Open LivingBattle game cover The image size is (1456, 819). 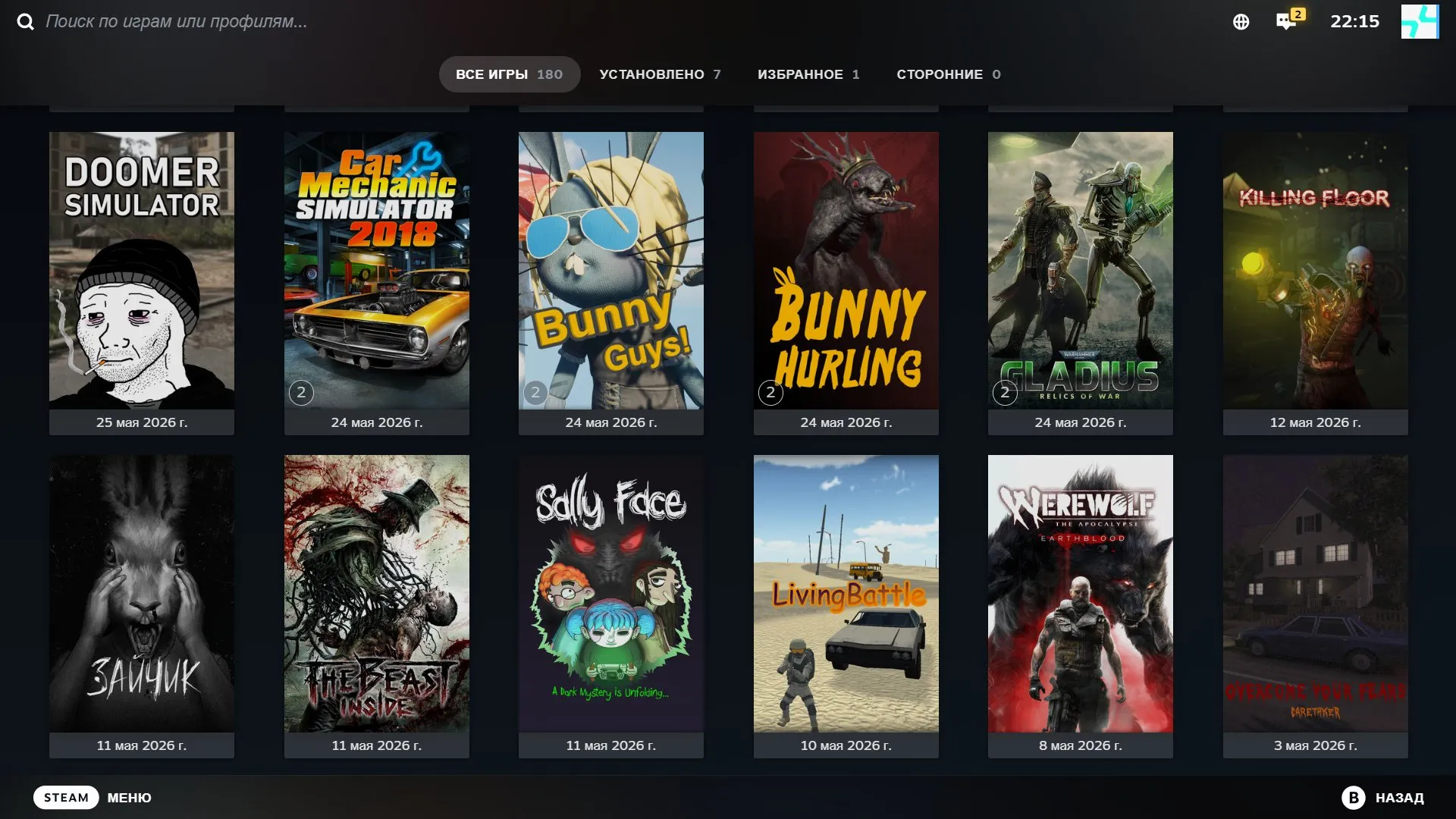[846, 594]
